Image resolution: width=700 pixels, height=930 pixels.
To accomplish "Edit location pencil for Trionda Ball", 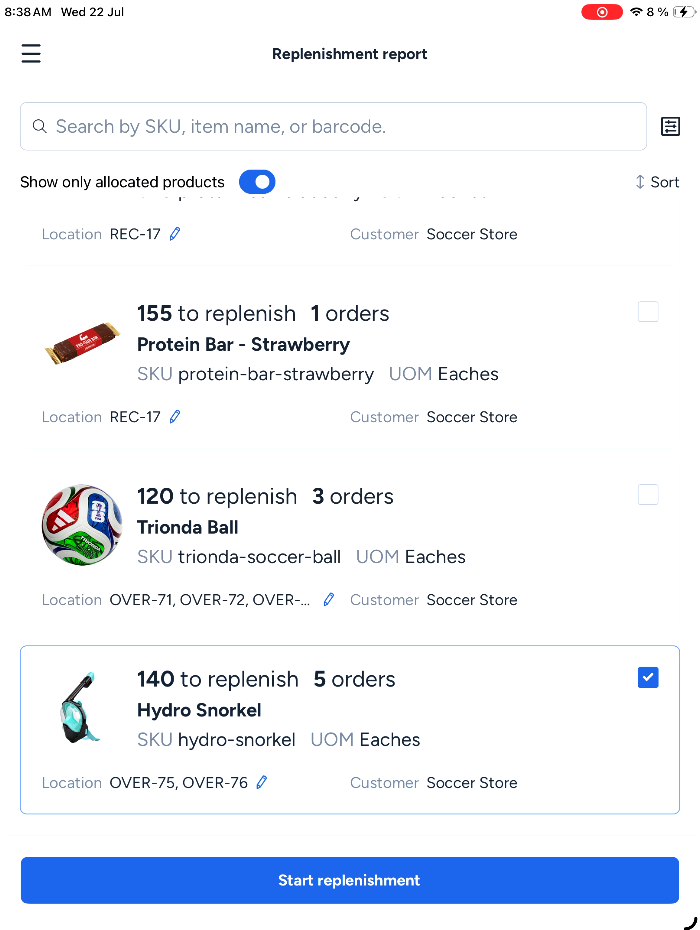I will pos(329,600).
